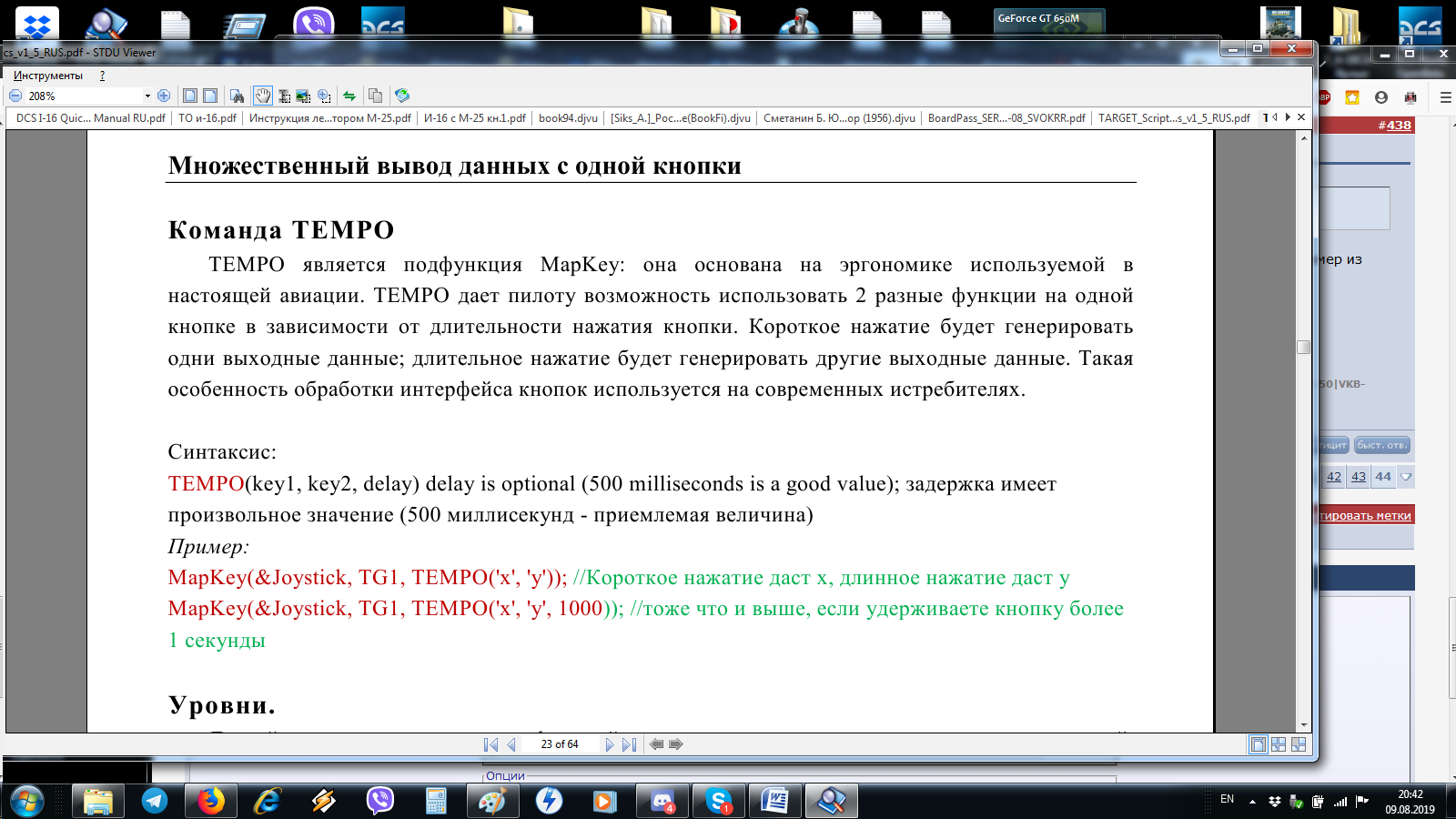Open the zoom level dropdown arrow

point(147,96)
